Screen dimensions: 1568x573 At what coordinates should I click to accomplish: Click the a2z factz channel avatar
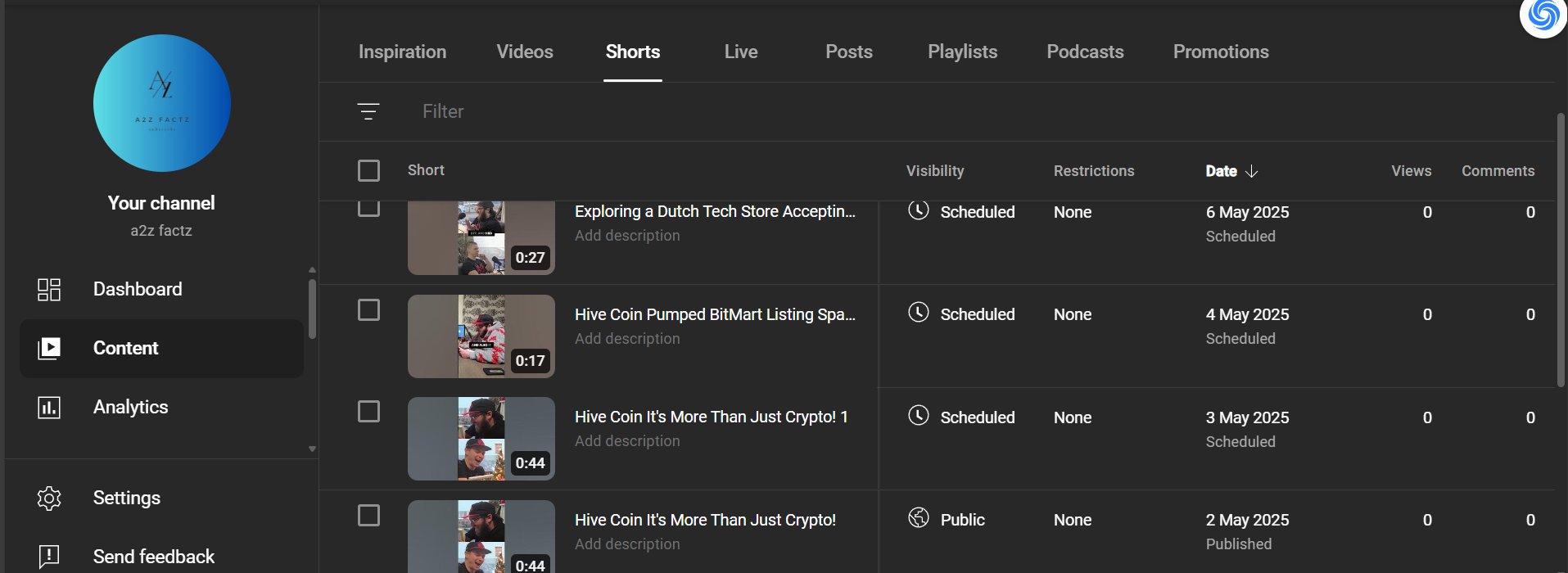[162, 103]
